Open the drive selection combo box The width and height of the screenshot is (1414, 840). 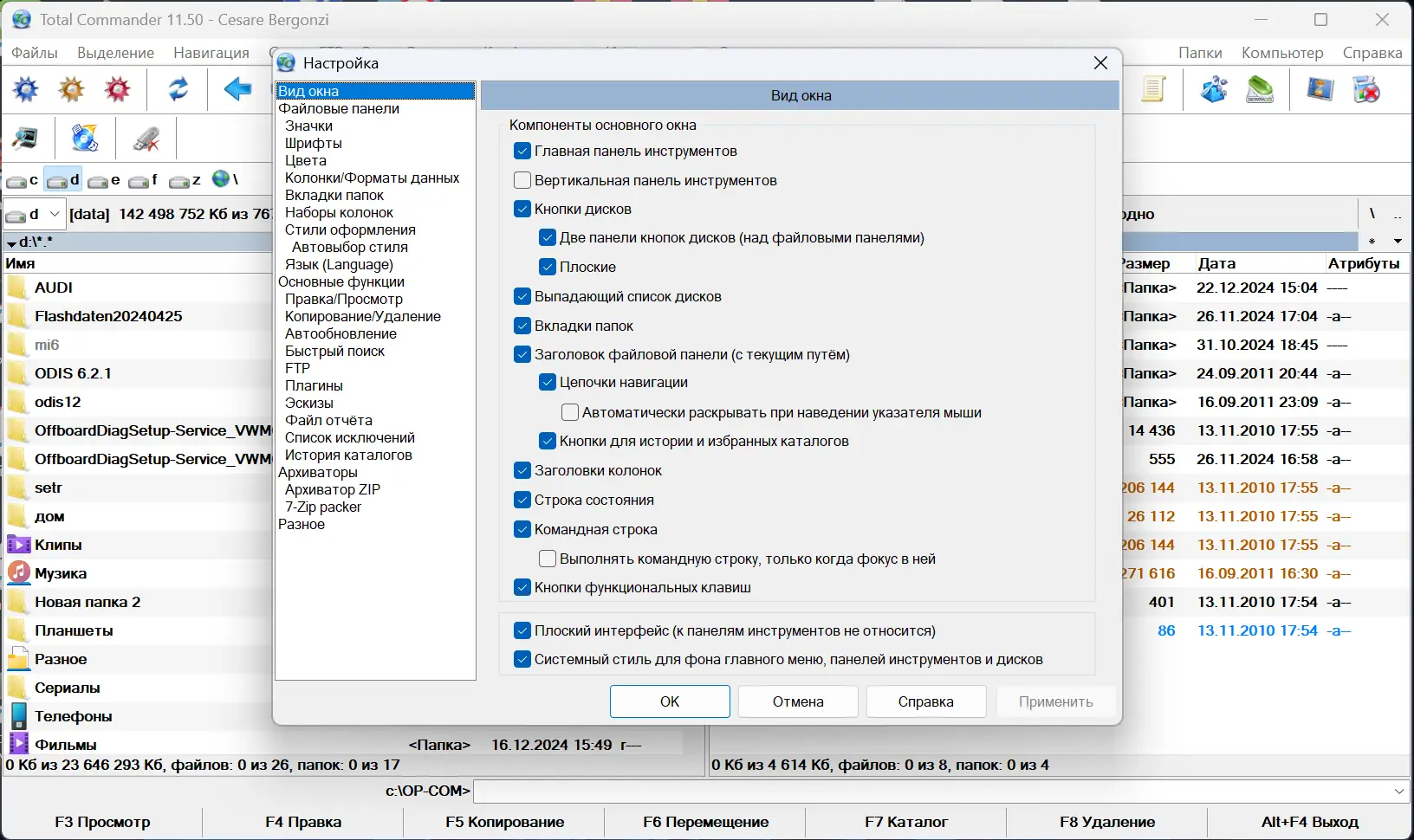pyautogui.click(x=54, y=214)
